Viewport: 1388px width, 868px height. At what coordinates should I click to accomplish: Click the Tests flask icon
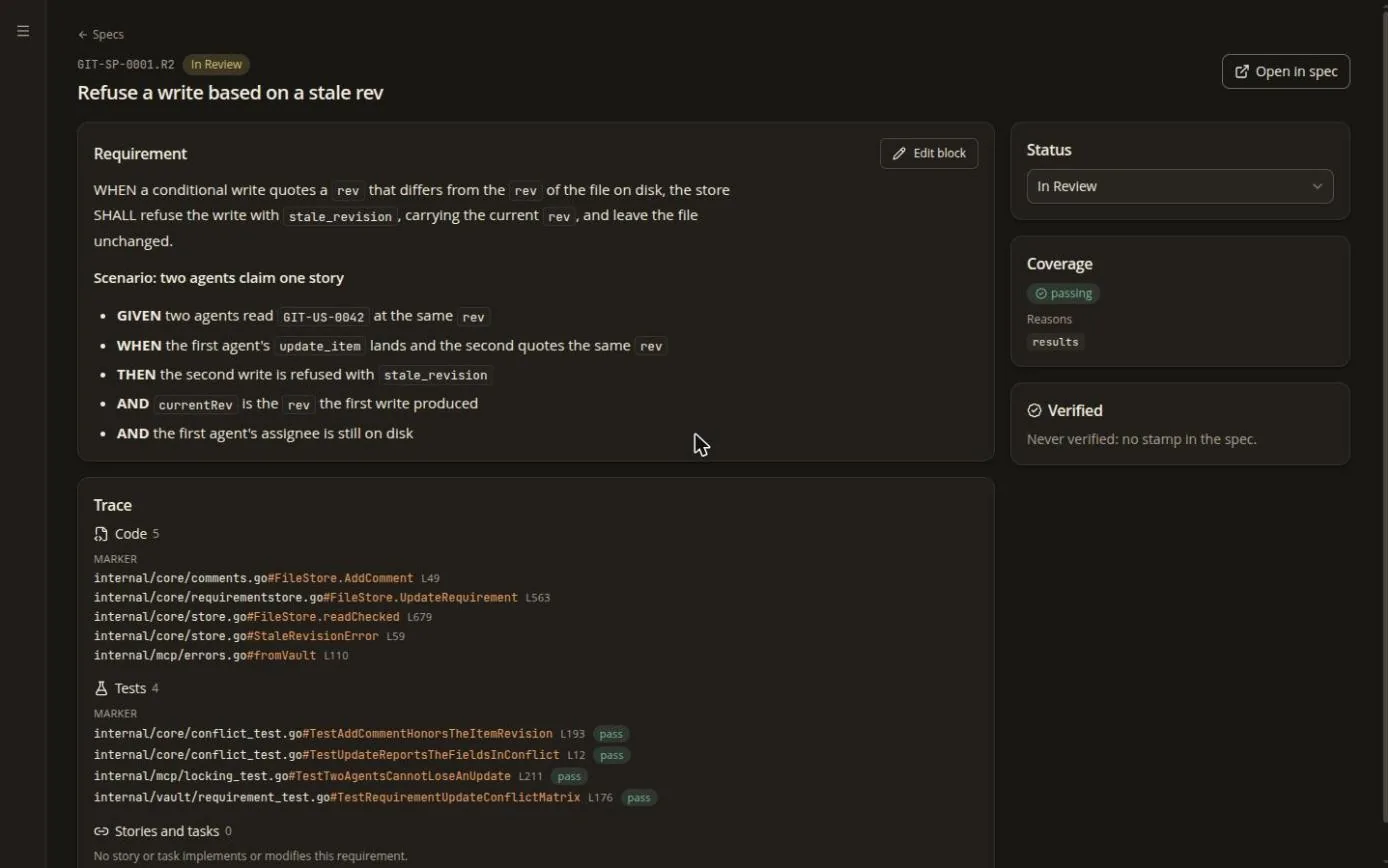point(101,688)
